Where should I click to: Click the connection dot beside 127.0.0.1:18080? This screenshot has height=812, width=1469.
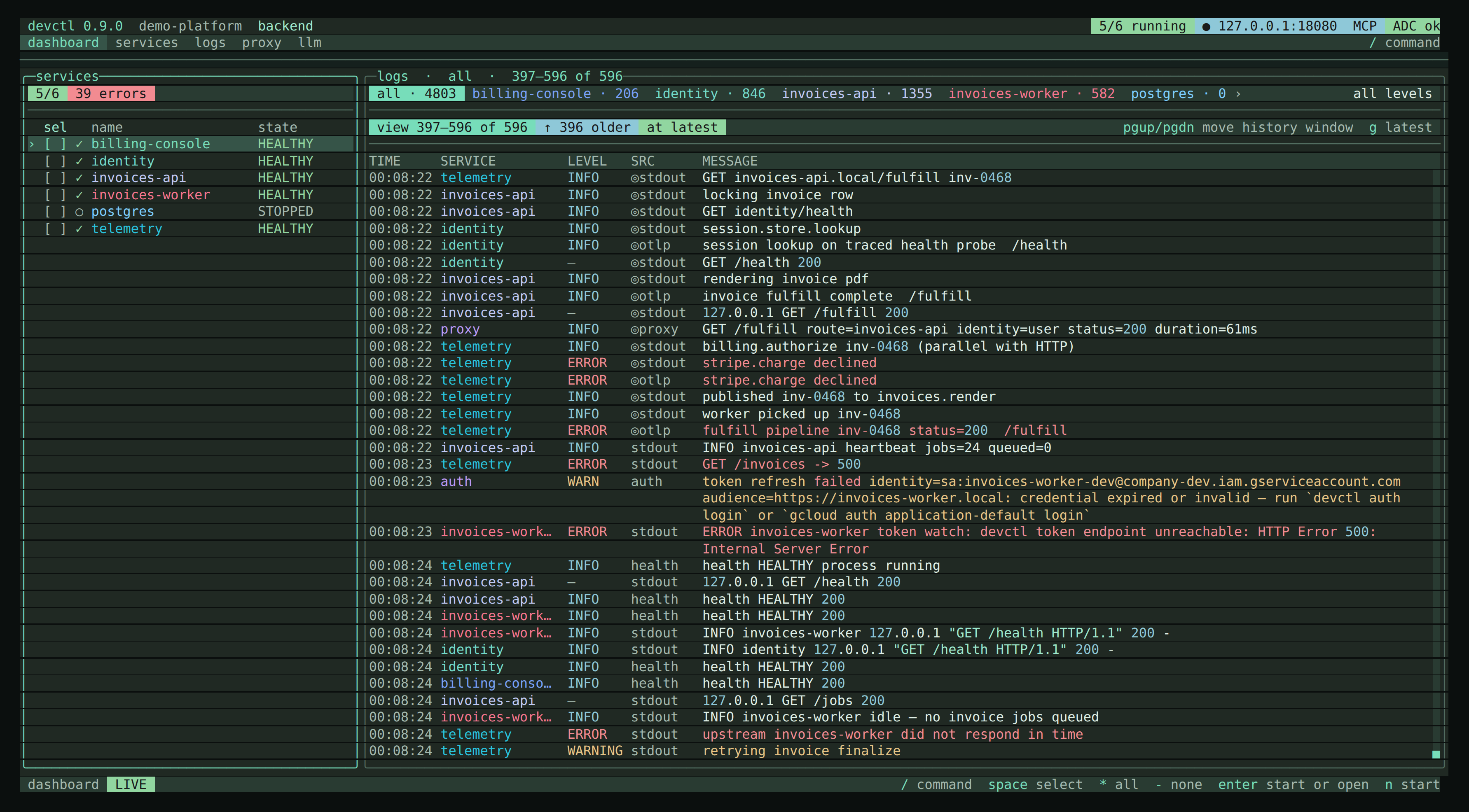pyautogui.click(x=1206, y=26)
